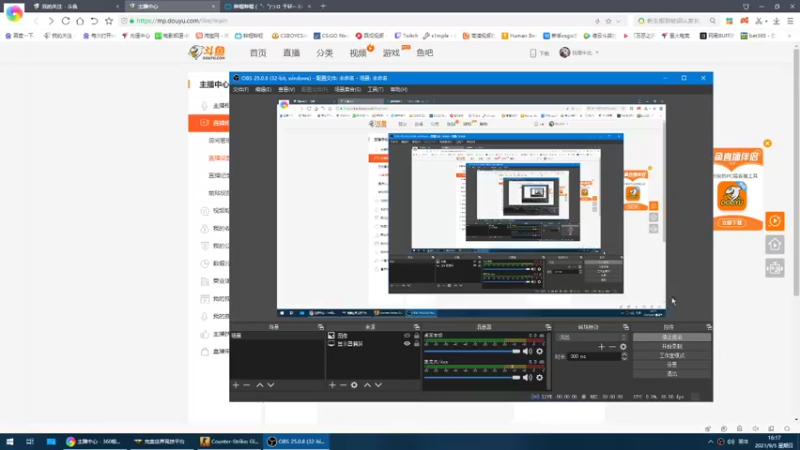
Task: Remove selected scene with minus icon in 场景 panel
Action: 247,385
